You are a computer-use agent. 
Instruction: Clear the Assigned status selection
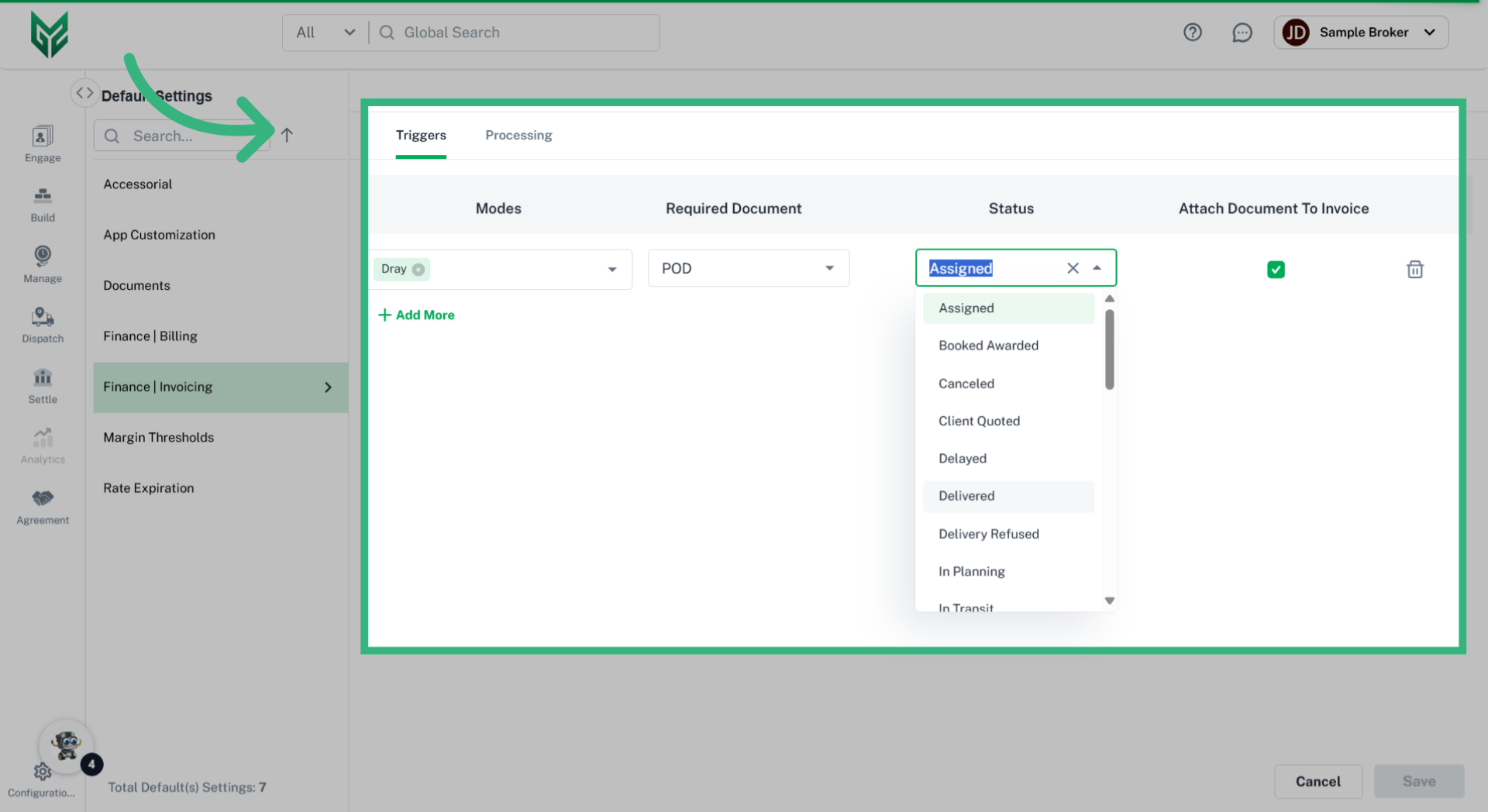pos(1073,268)
